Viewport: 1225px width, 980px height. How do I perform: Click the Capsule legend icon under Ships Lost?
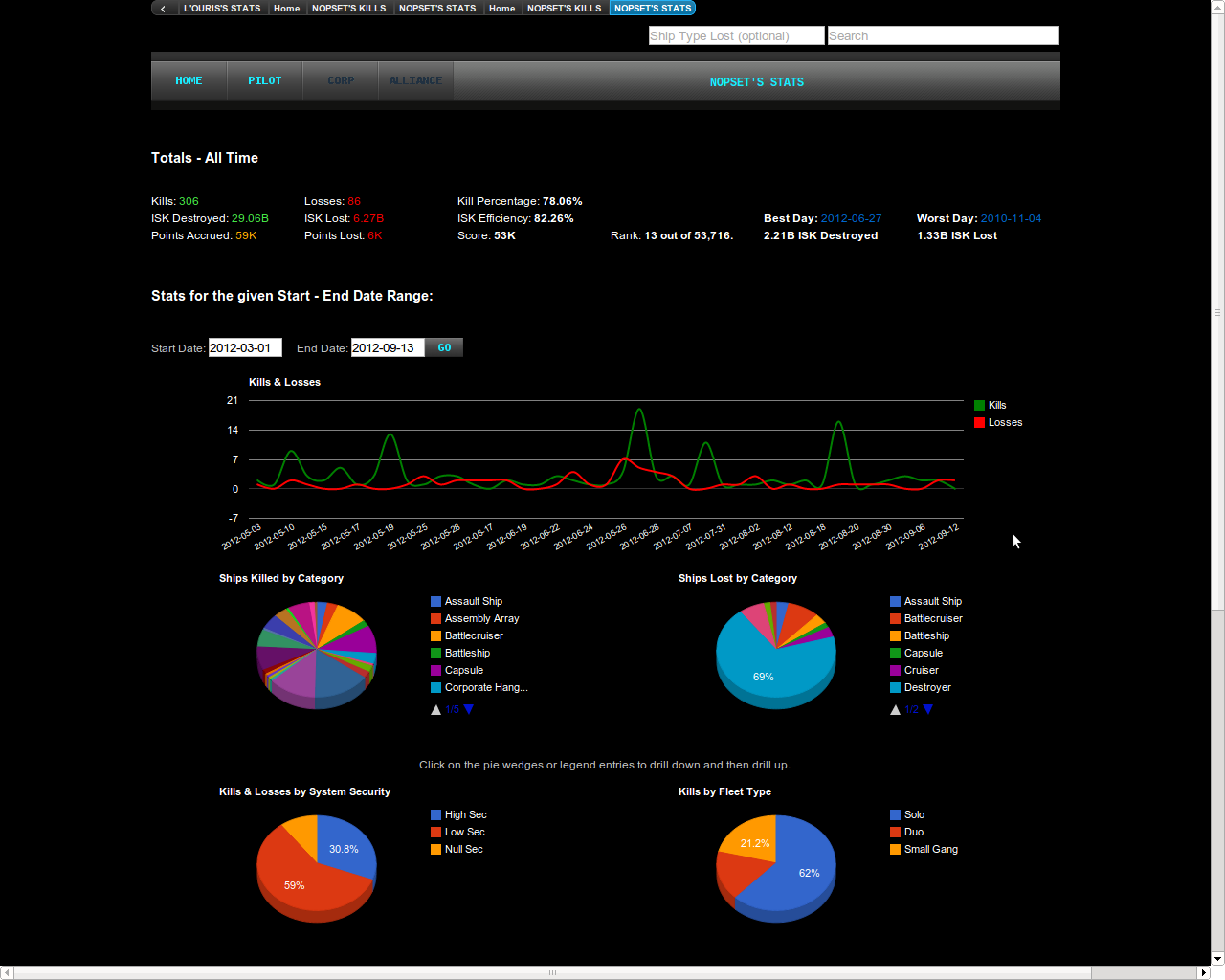click(896, 653)
